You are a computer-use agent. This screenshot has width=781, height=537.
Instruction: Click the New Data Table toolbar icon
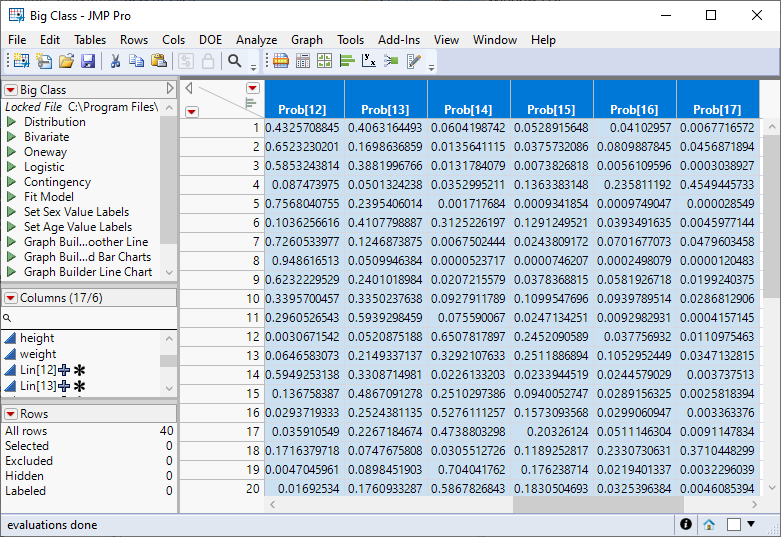[x=22, y=61]
